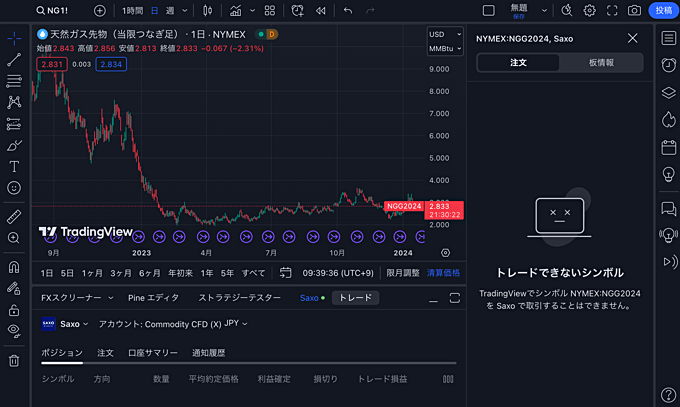Switch to 注文 tab in trading panel
The height and width of the screenshot is (407, 680).
105,353
